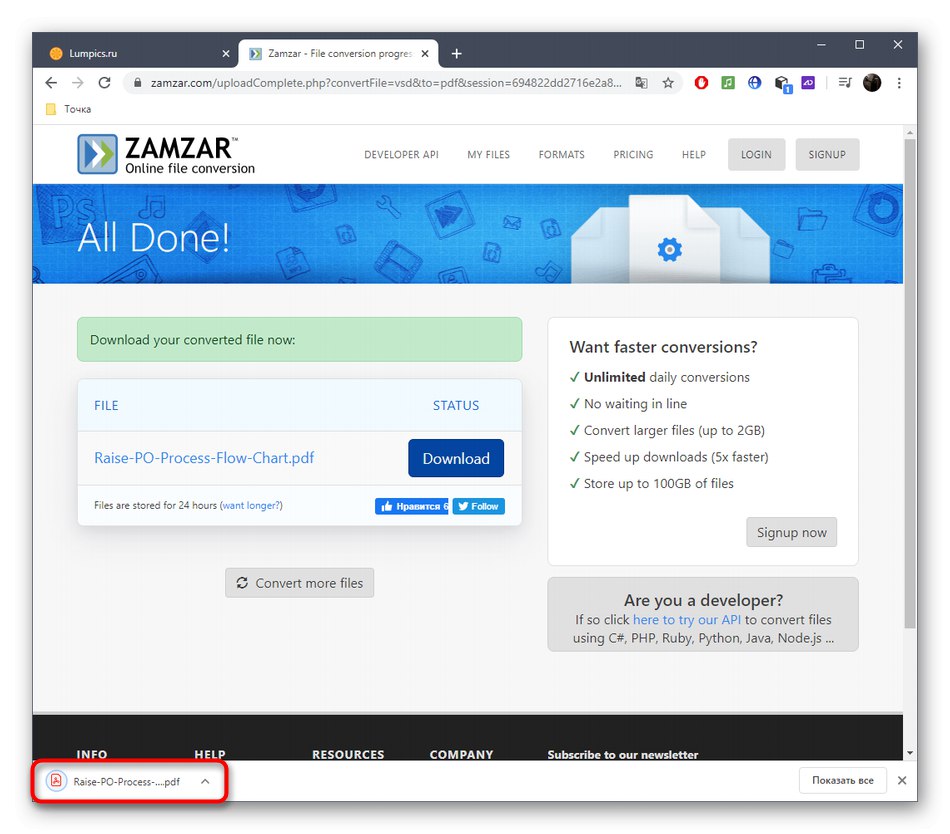Open the media control playlist icon
This screenshot has width=950, height=834.
[845, 82]
